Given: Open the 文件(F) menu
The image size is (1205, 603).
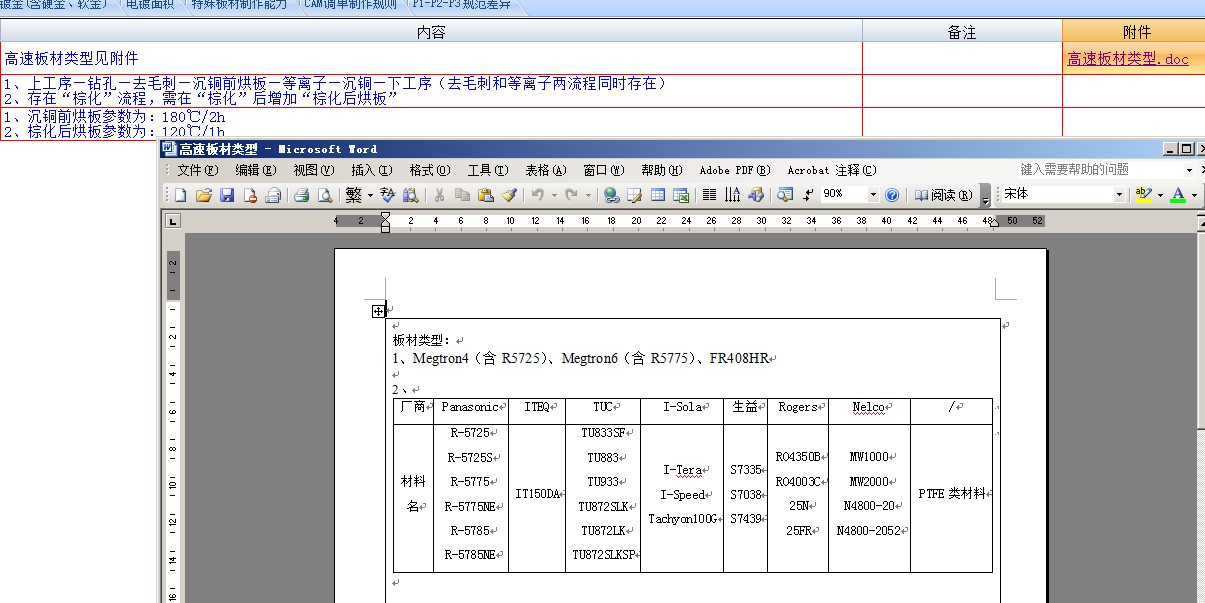Looking at the screenshot, I should 197,170.
